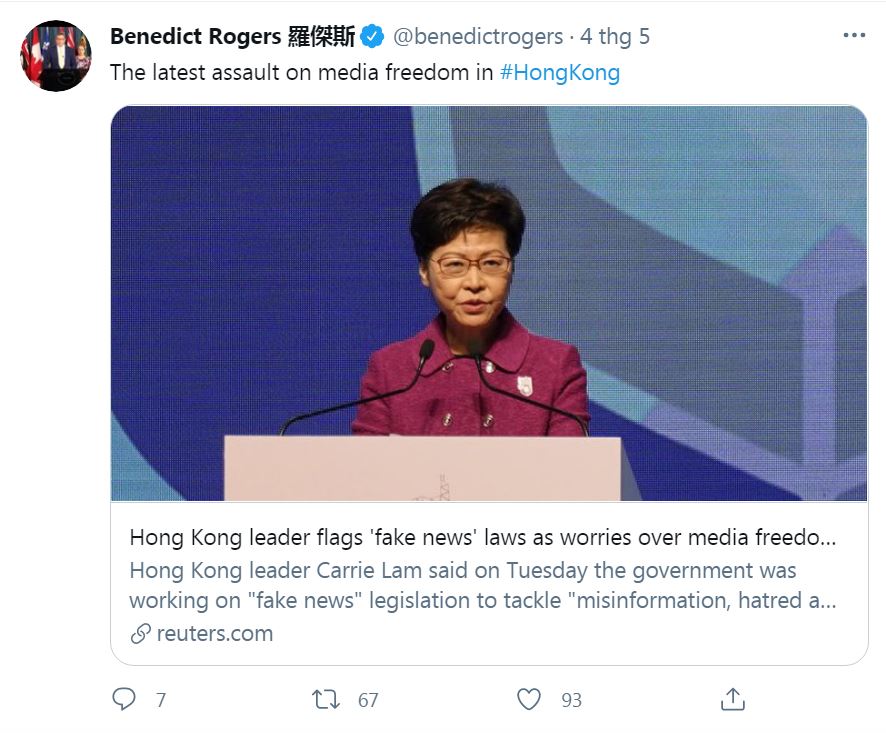This screenshot has width=886, height=733.
Task: Open the three-dot more options menu
Action: click(x=853, y=37)
